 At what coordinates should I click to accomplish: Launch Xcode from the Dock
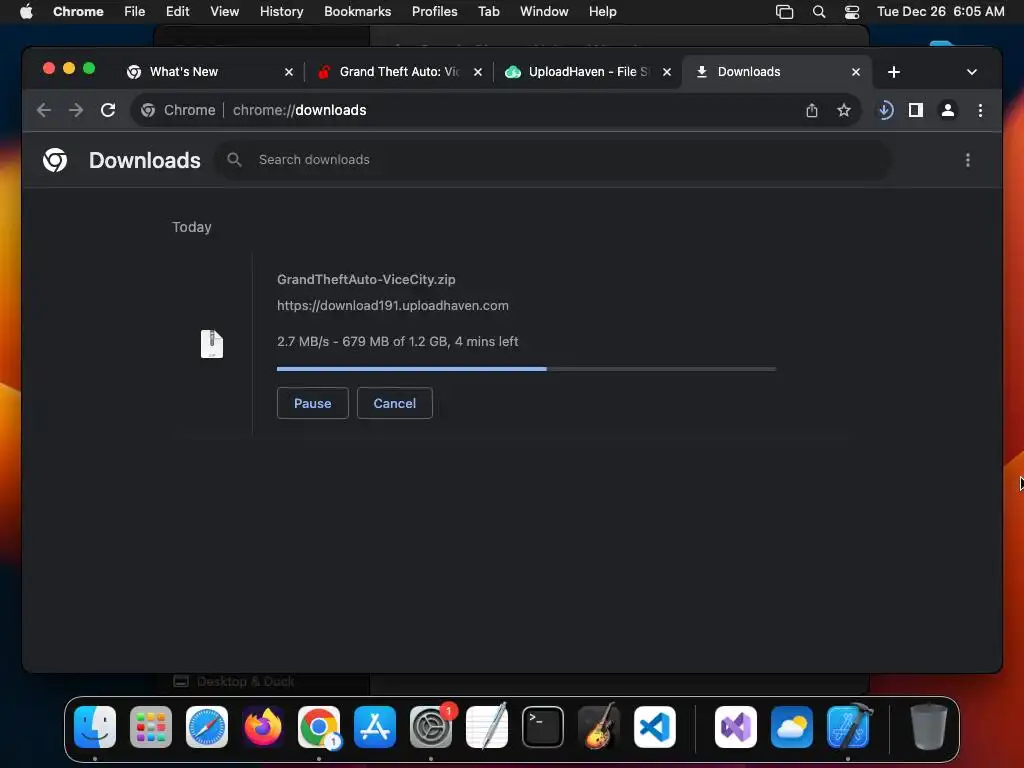(x=848, y=727)
